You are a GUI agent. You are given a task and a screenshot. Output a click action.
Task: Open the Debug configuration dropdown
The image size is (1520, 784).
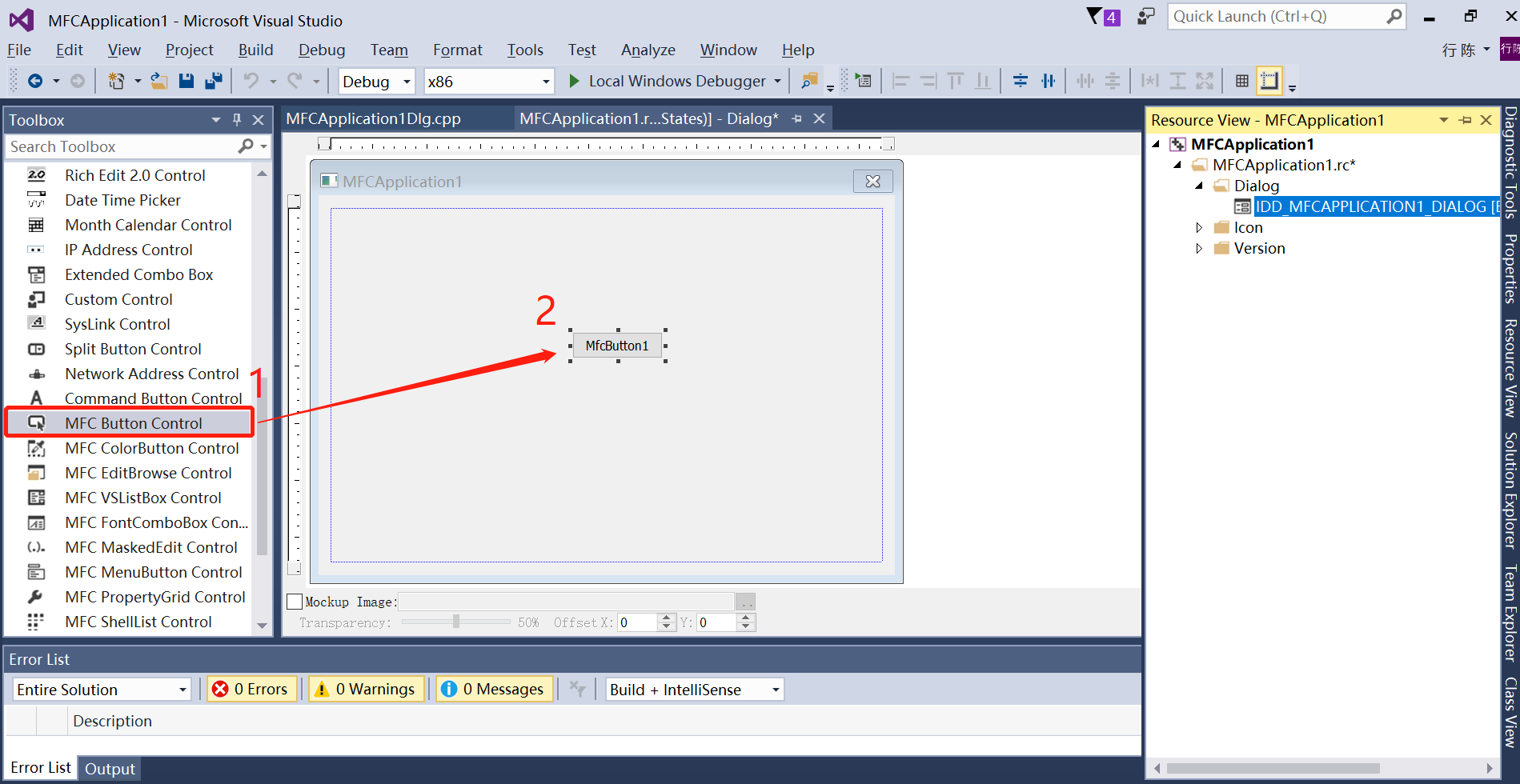click(x=376, y=81)
